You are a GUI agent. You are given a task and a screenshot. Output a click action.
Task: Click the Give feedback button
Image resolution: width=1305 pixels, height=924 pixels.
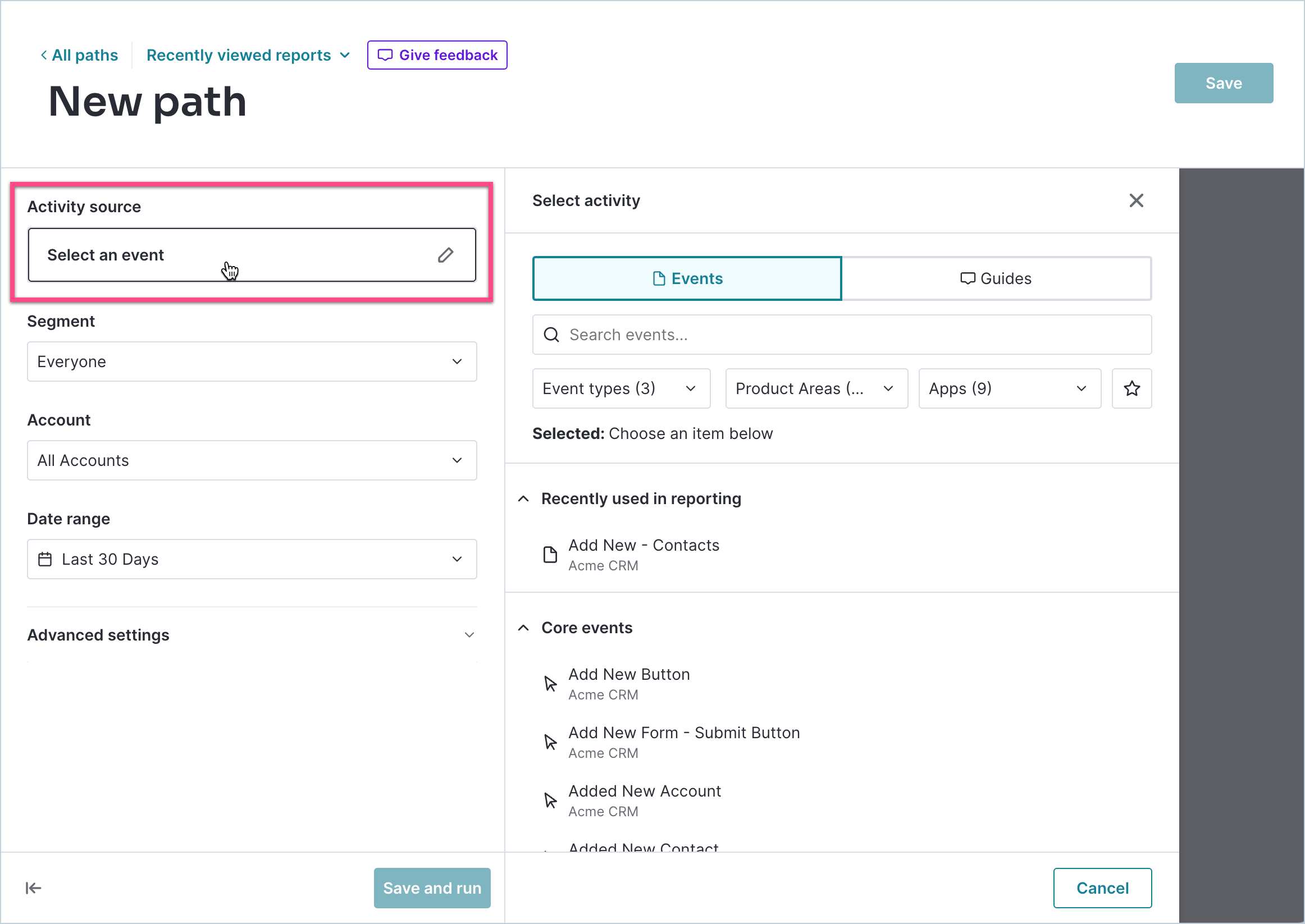(437, 55)
